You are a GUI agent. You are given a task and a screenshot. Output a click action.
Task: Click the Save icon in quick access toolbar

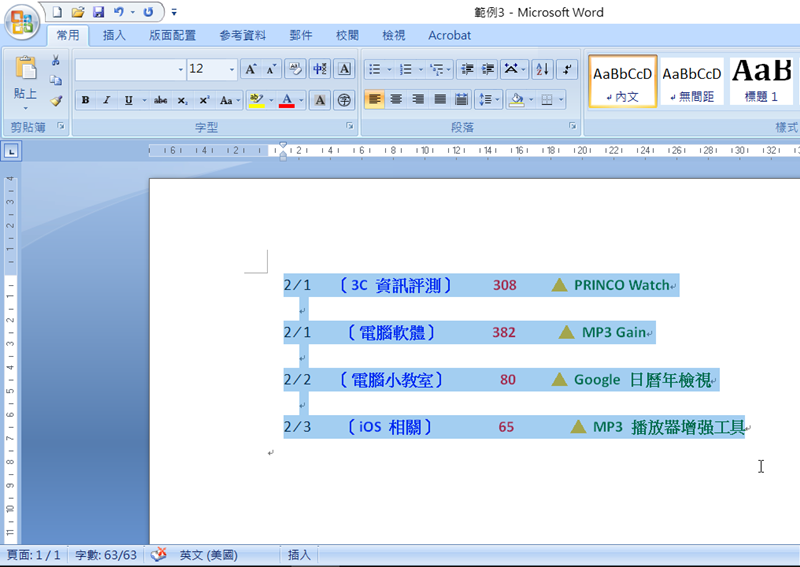98,12
